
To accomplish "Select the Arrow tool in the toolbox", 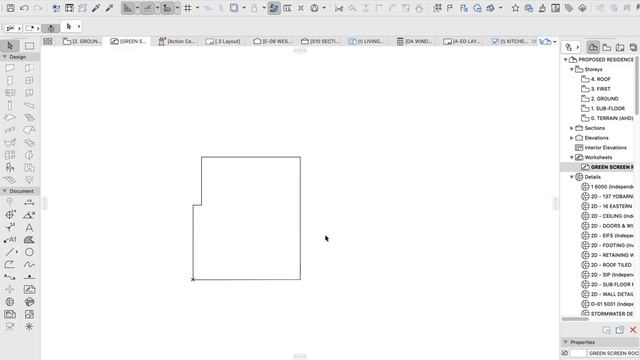I will click(10, 46).
